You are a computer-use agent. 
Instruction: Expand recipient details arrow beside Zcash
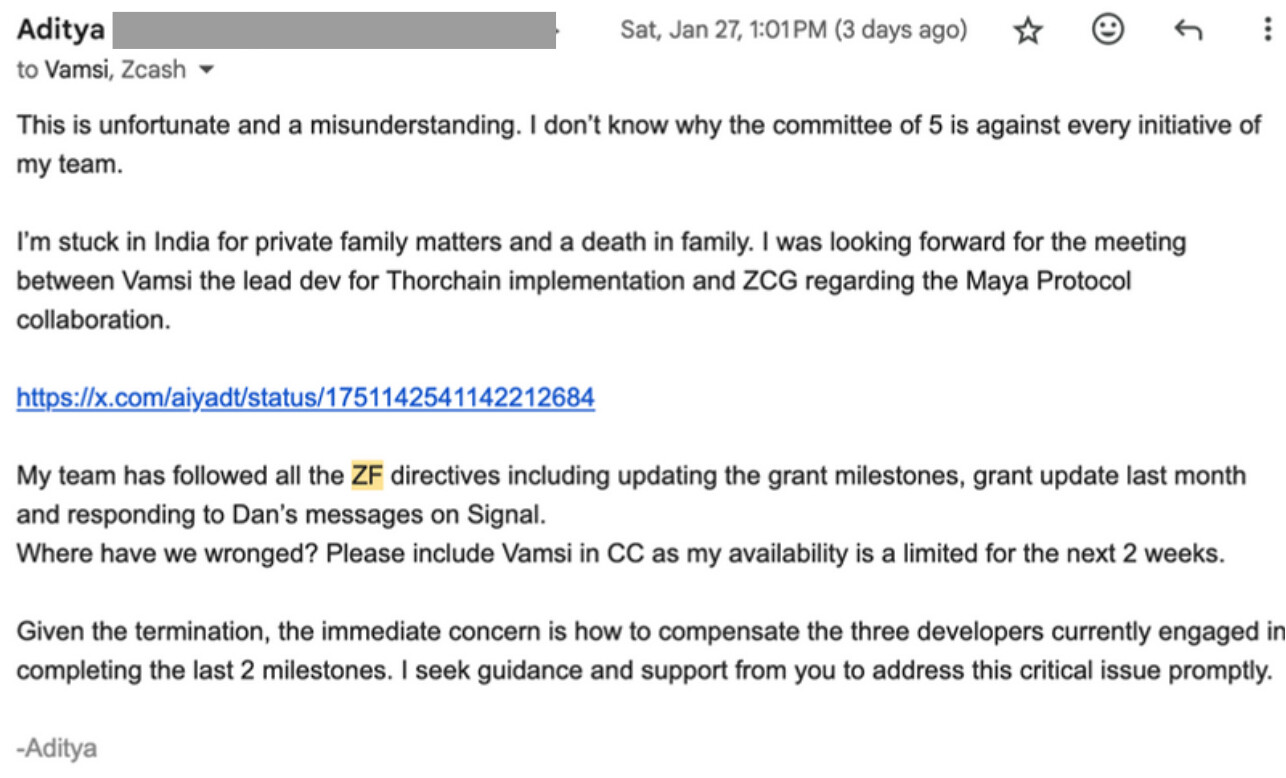207,71
